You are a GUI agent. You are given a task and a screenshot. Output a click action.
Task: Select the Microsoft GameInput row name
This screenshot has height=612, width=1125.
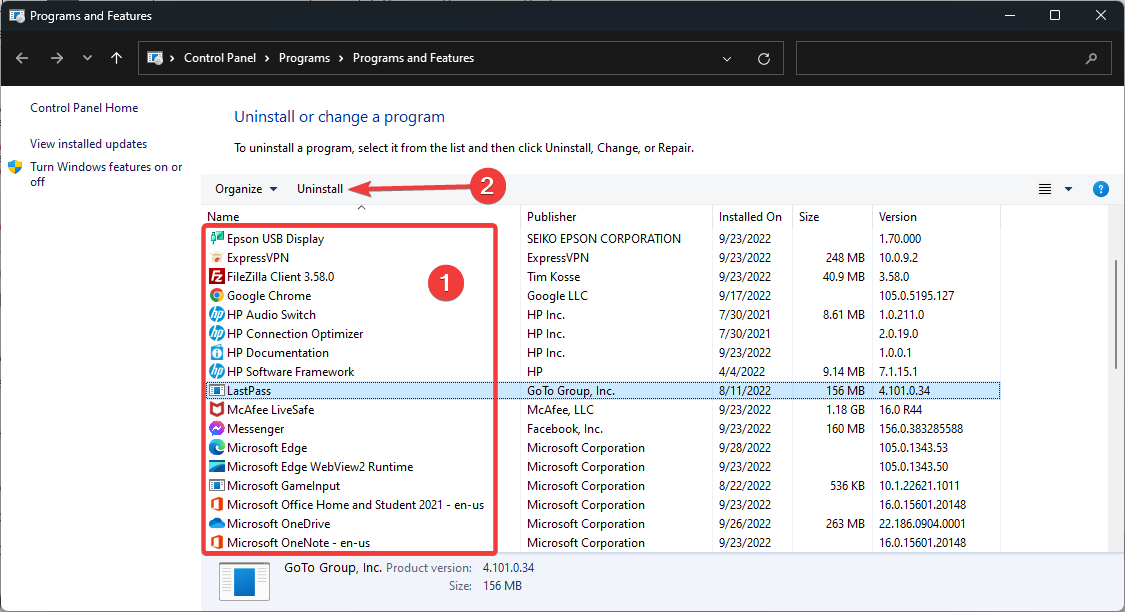(x=283, y=486)
